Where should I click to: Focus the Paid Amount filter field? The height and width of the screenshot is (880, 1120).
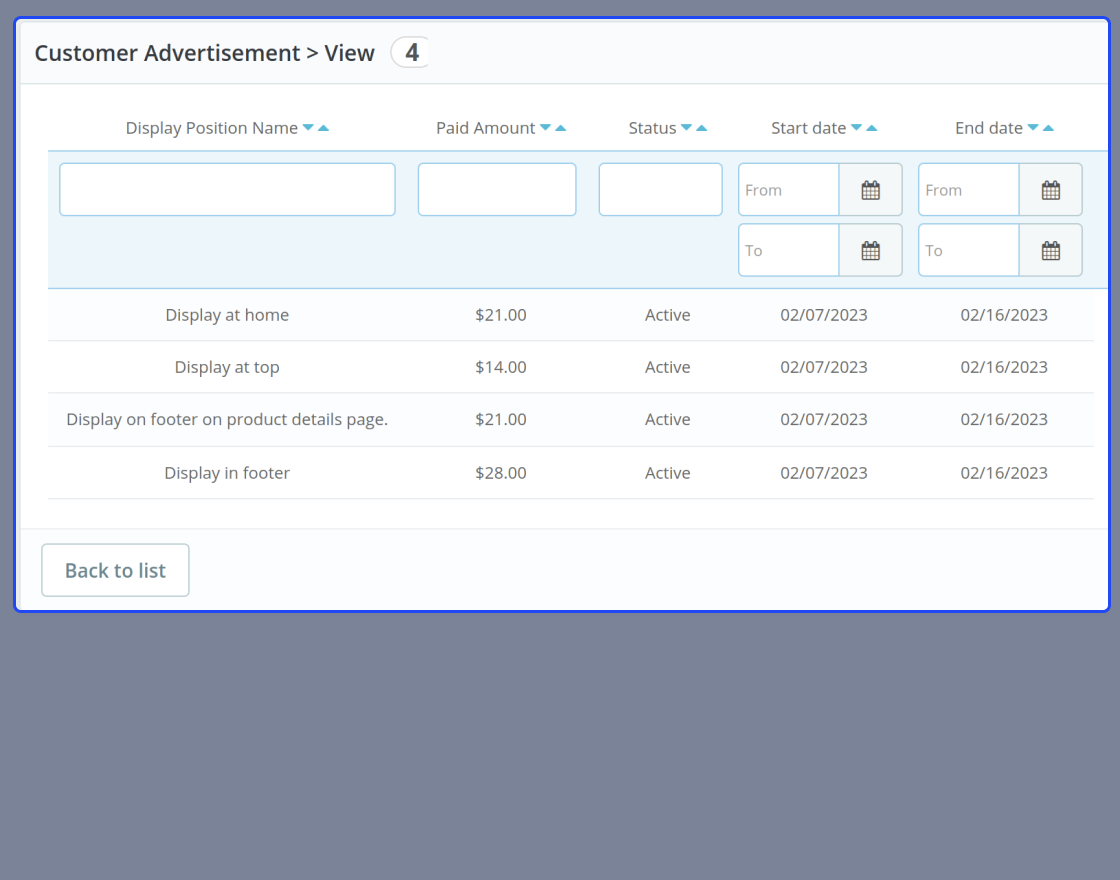[497, 189]
